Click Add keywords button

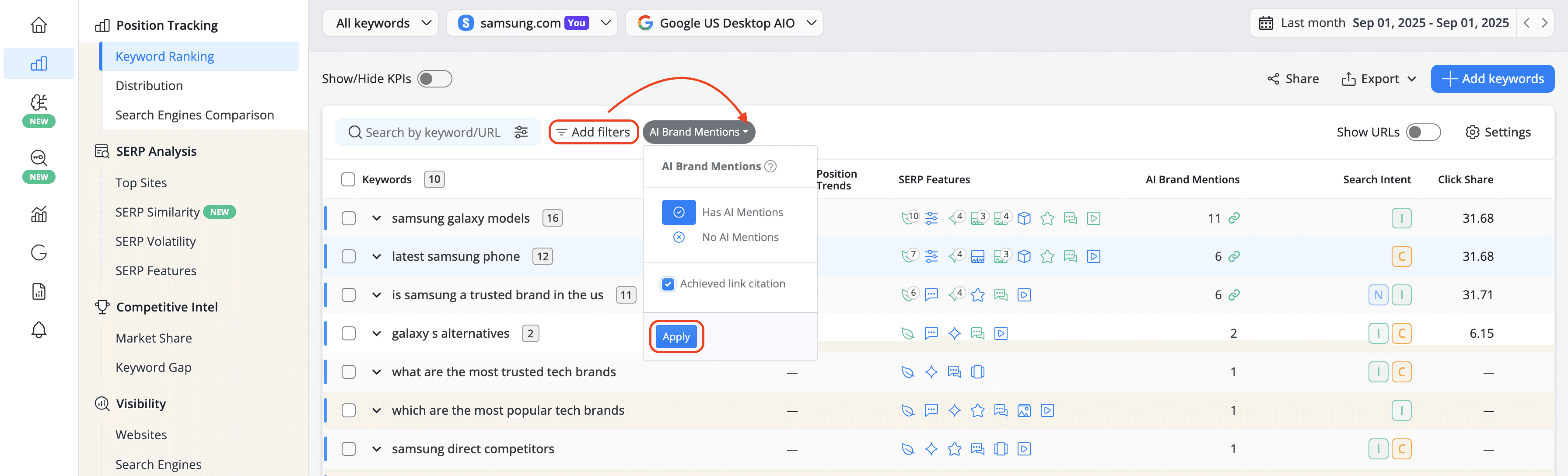click(x=1492, y=79)
